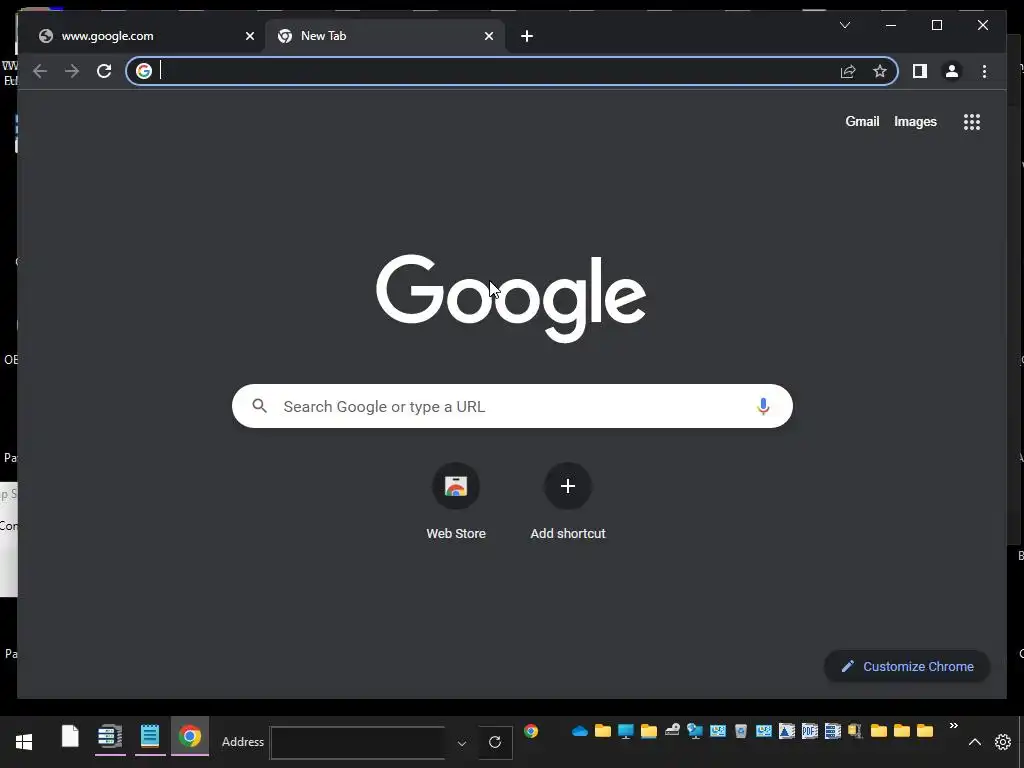Open the Chrome three-dot menu
Screen dimensions: 1024x768
pyautogui.click(x=984, y=71)
